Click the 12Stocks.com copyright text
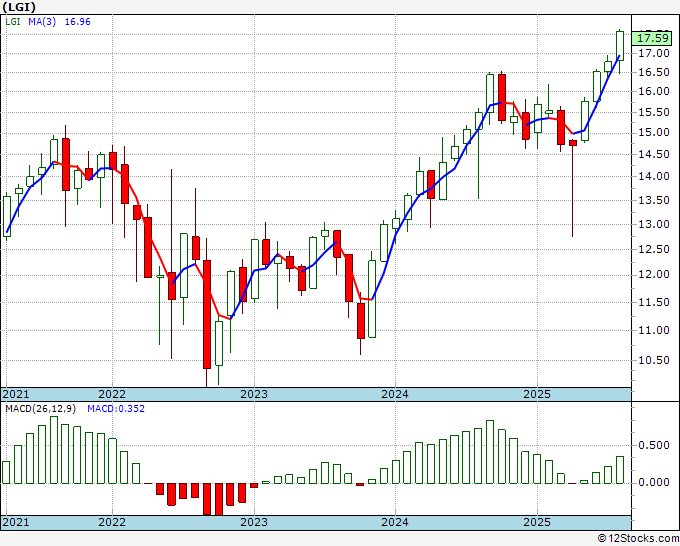This screenshot has height=546, width=680. coord(638,539)
